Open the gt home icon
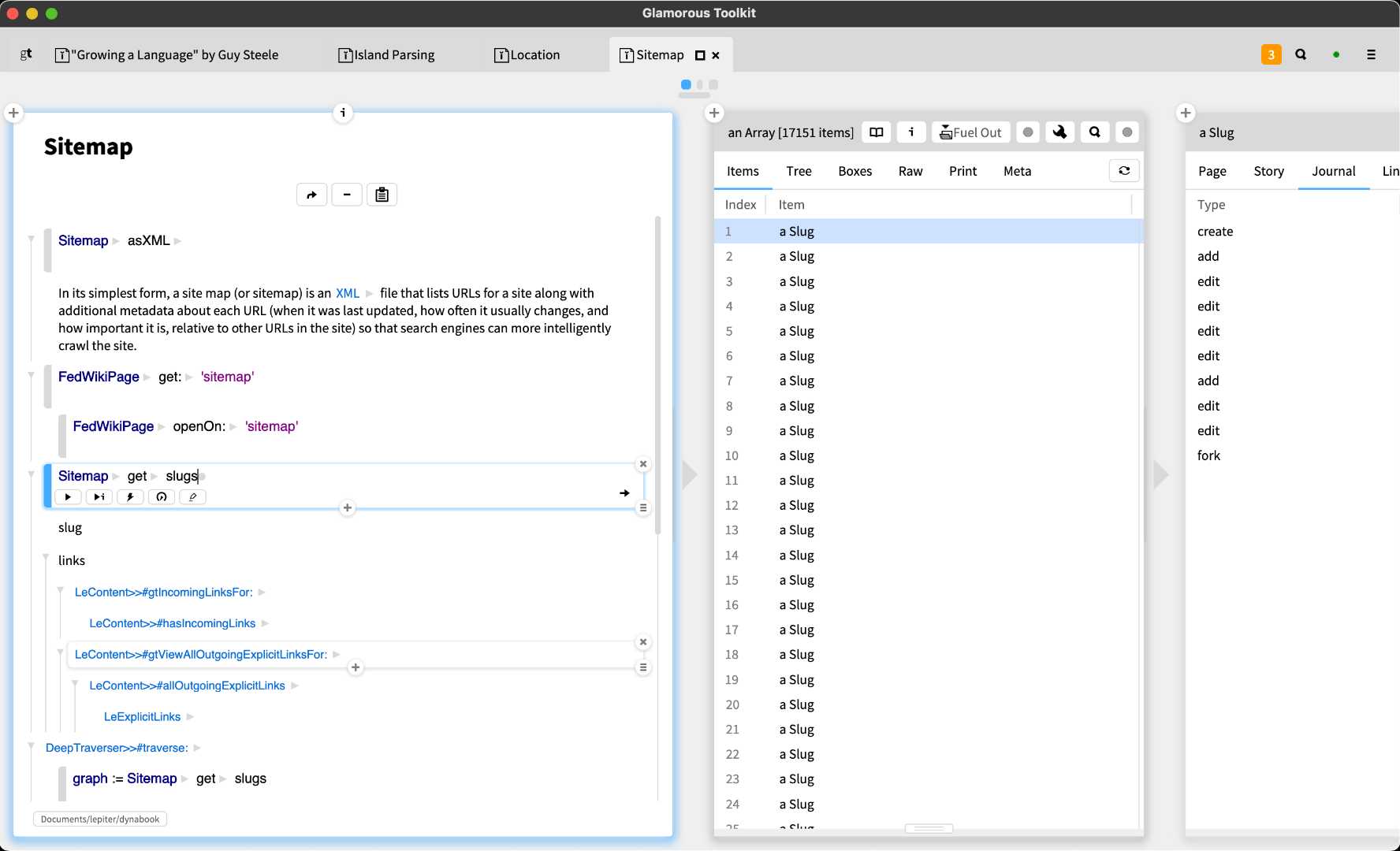Viewport: 1400px width, 851px height. pos(26,54)
